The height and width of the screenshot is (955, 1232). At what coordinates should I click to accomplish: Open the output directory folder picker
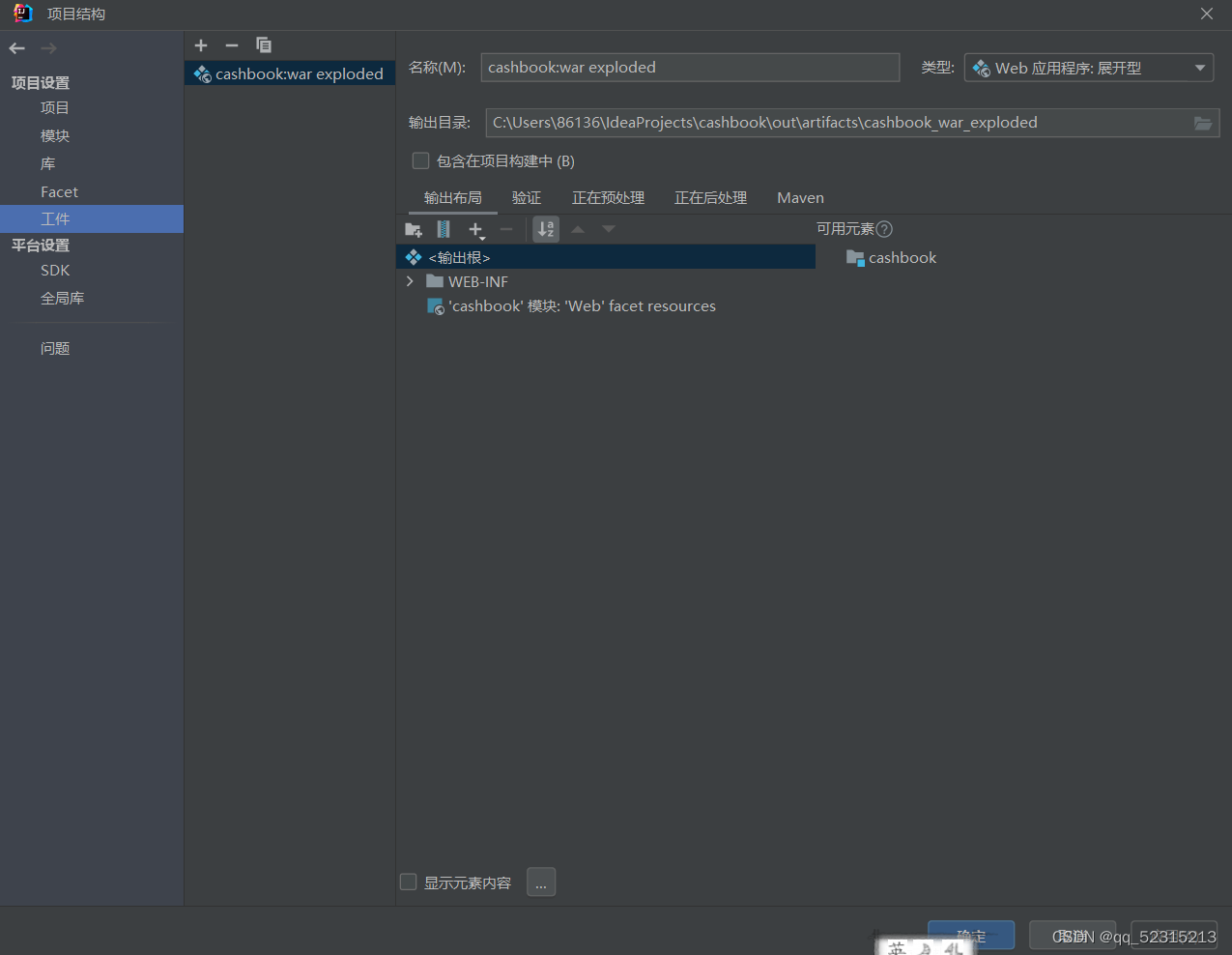coord(1202,123)
